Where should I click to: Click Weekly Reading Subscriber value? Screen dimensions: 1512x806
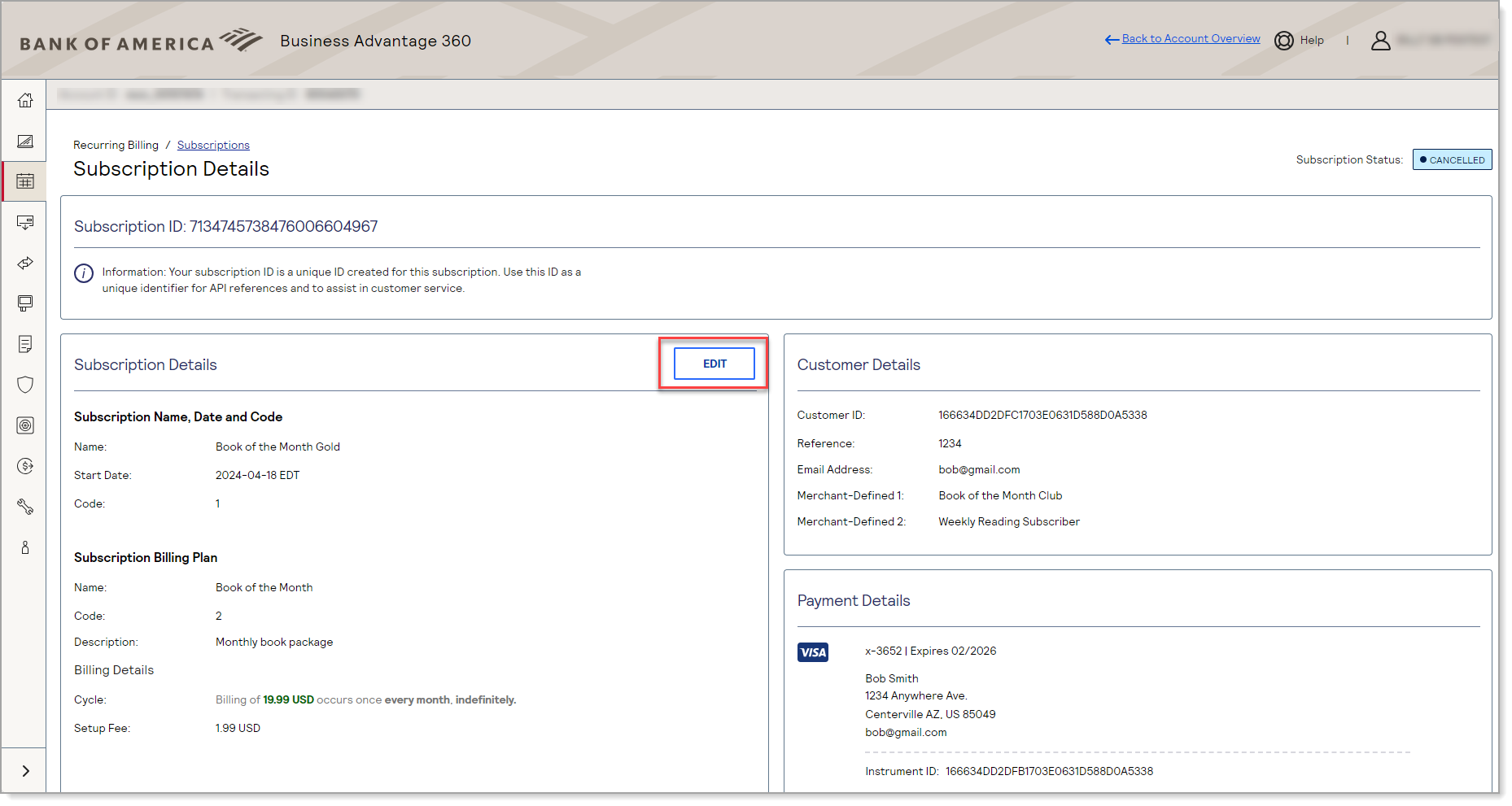pos(1009,522)
